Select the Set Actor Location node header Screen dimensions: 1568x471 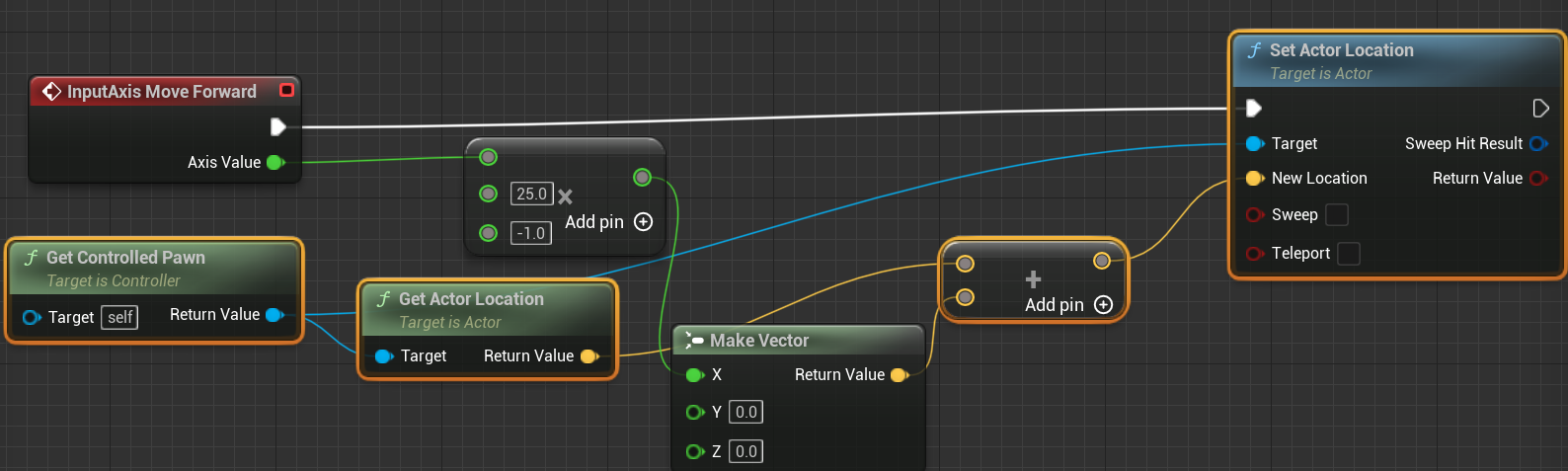[1396, 61]
